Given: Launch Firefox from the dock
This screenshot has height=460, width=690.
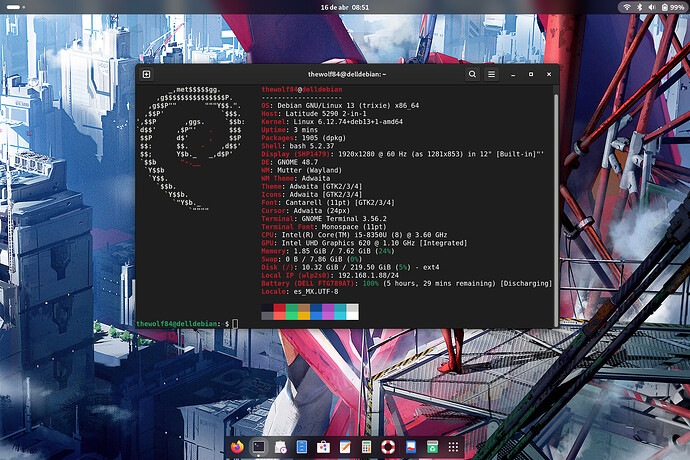Looking at the screenshot, I should coord(237,447).
